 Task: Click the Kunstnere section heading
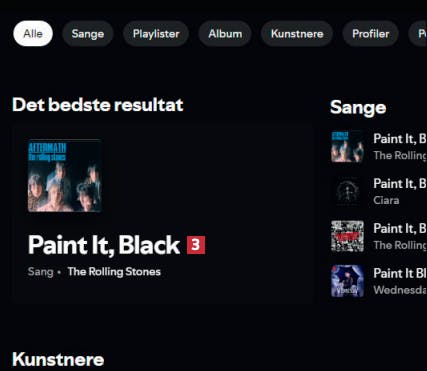tap(58, 359)
